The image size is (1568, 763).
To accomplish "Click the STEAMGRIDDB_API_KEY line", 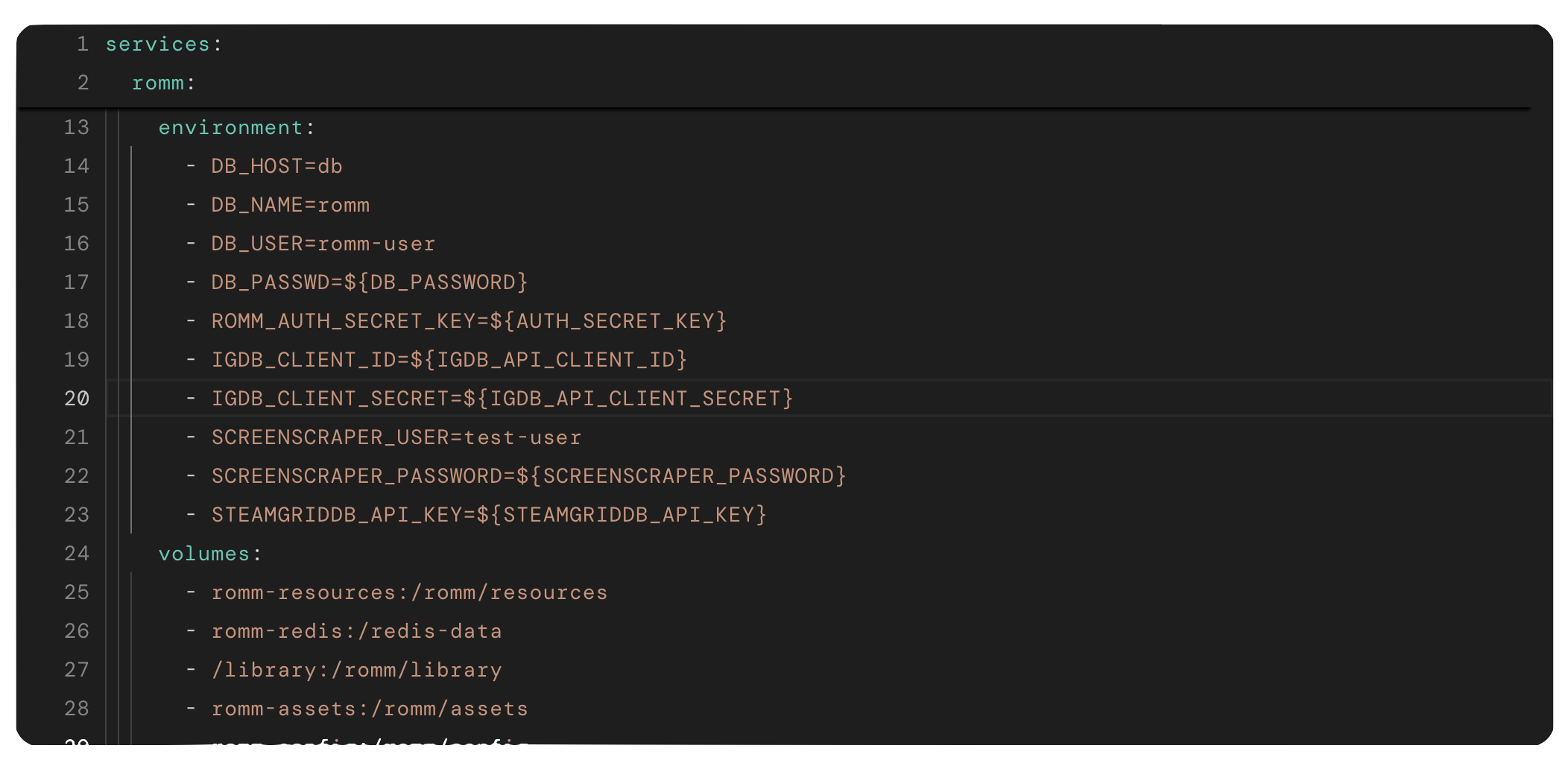I will click(x=489, y=515).
